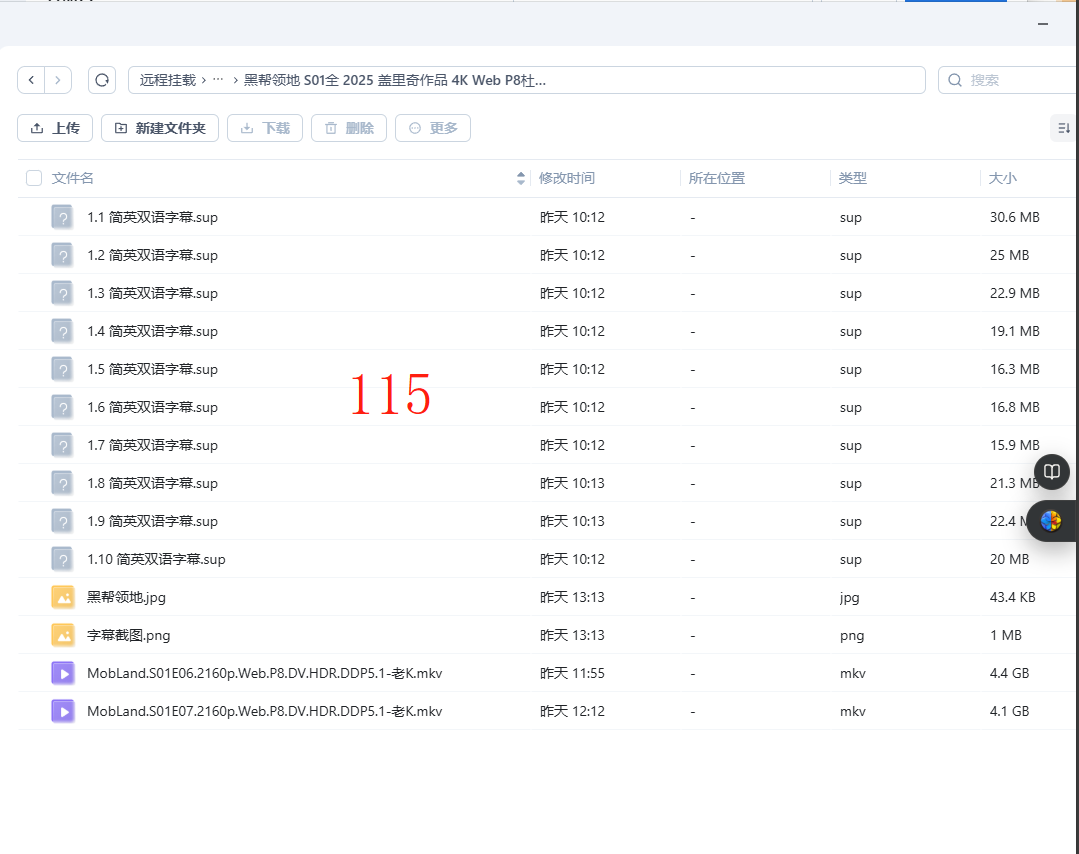Click file icon of 1.4 简英双语字幕.sup
The image size is (1079, 854).
(x=63, y=331)
